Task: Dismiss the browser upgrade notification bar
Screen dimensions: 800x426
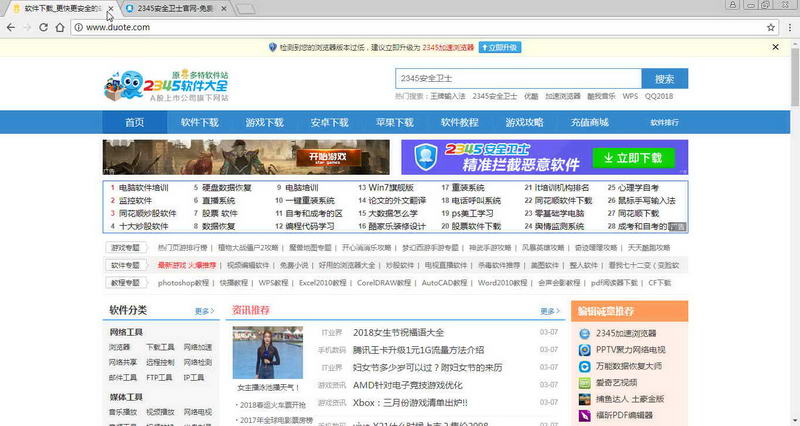Action: tap(775, 47)
